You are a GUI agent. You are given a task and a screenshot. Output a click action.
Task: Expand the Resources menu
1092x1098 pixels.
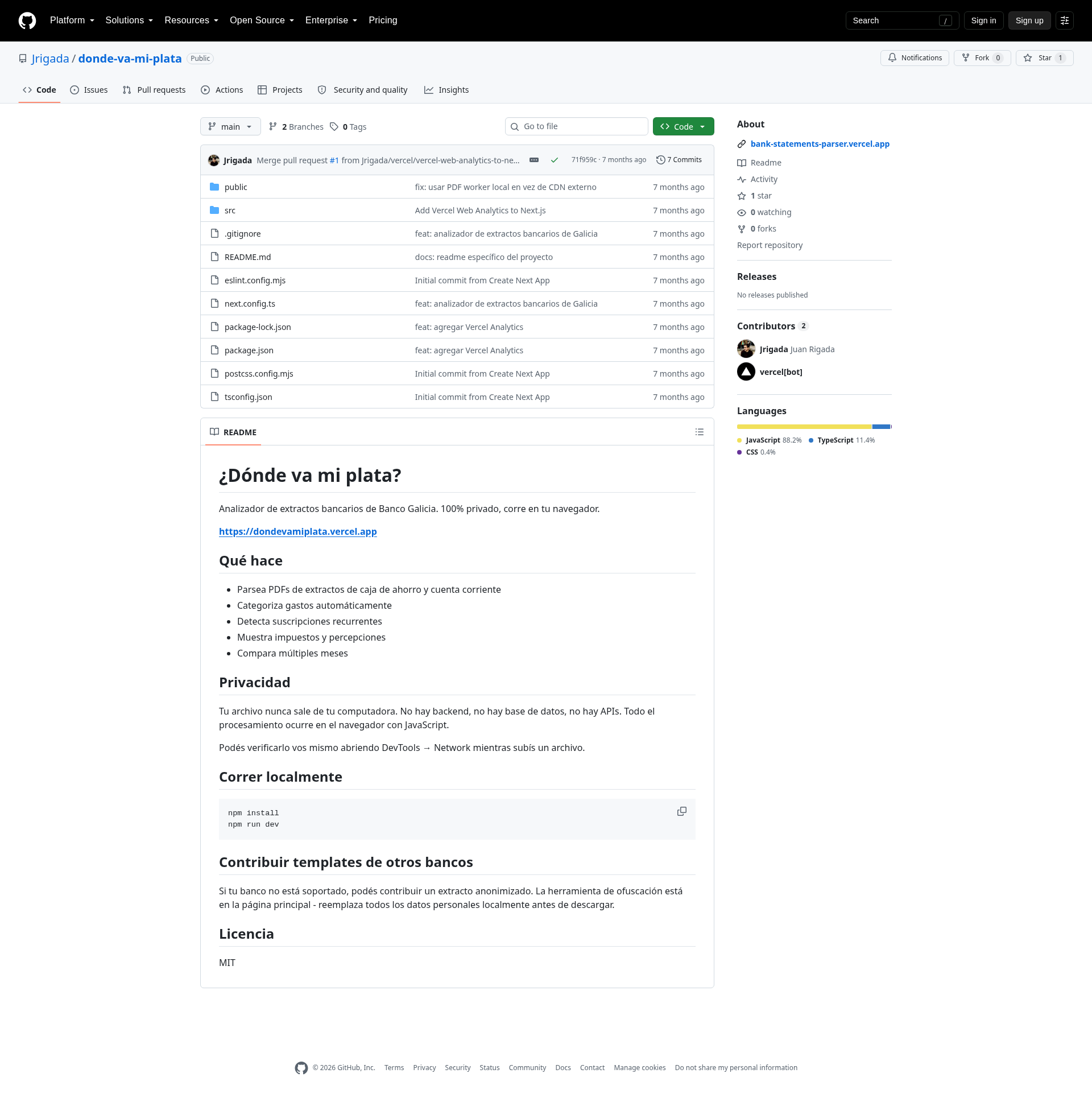[192, 20]
